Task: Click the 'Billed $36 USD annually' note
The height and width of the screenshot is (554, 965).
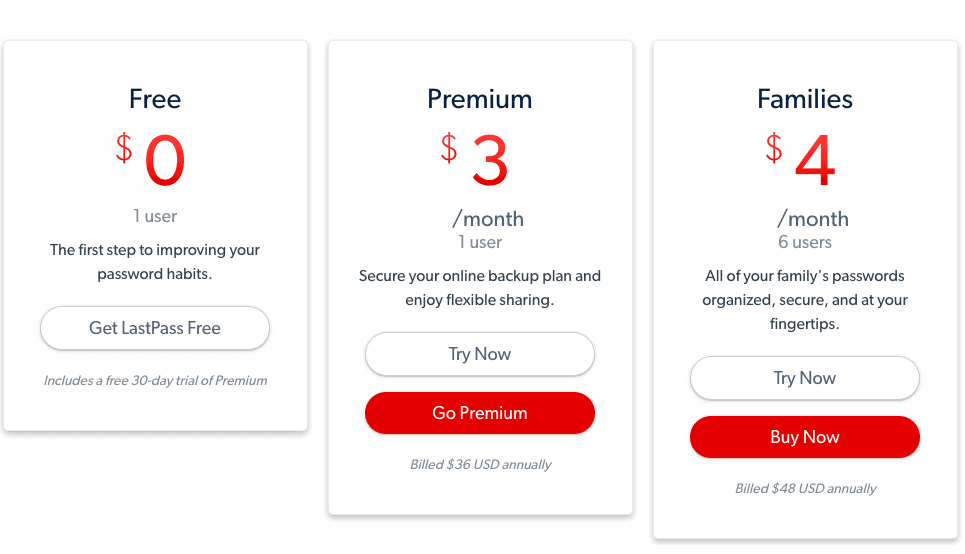Action: tap(480, 465)
